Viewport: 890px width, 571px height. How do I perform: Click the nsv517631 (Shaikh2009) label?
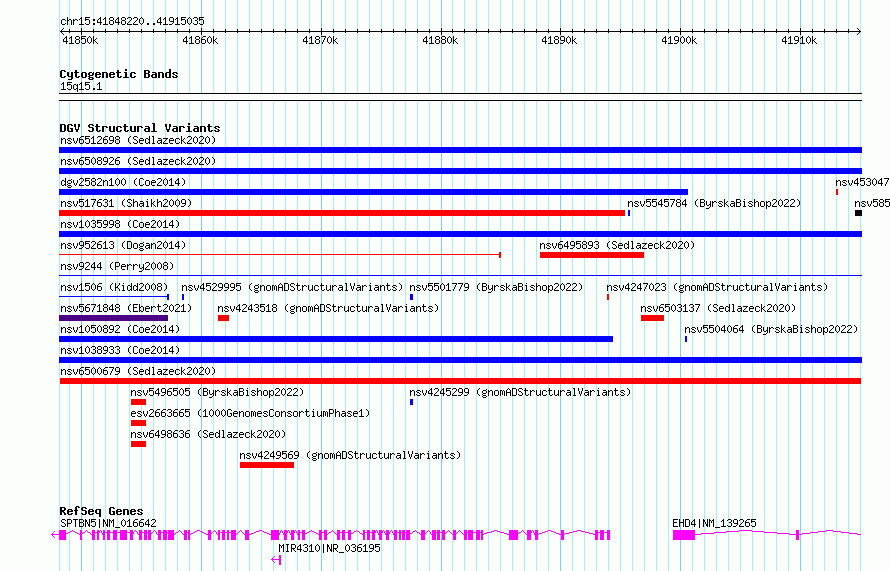pyautogui.click(x=126, y=203)
